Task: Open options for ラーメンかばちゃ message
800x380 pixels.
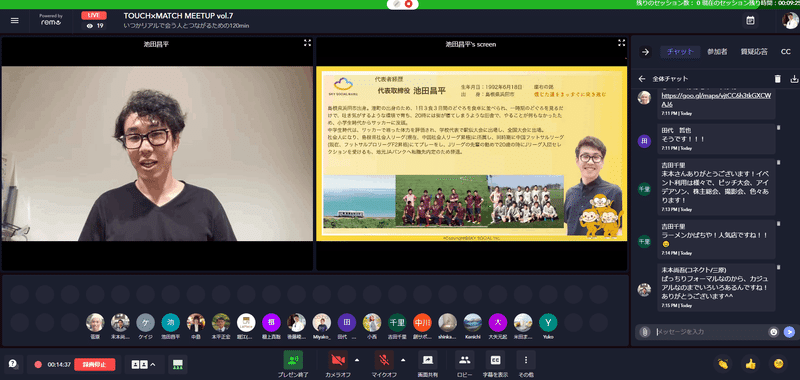Action: pos(779,224)
